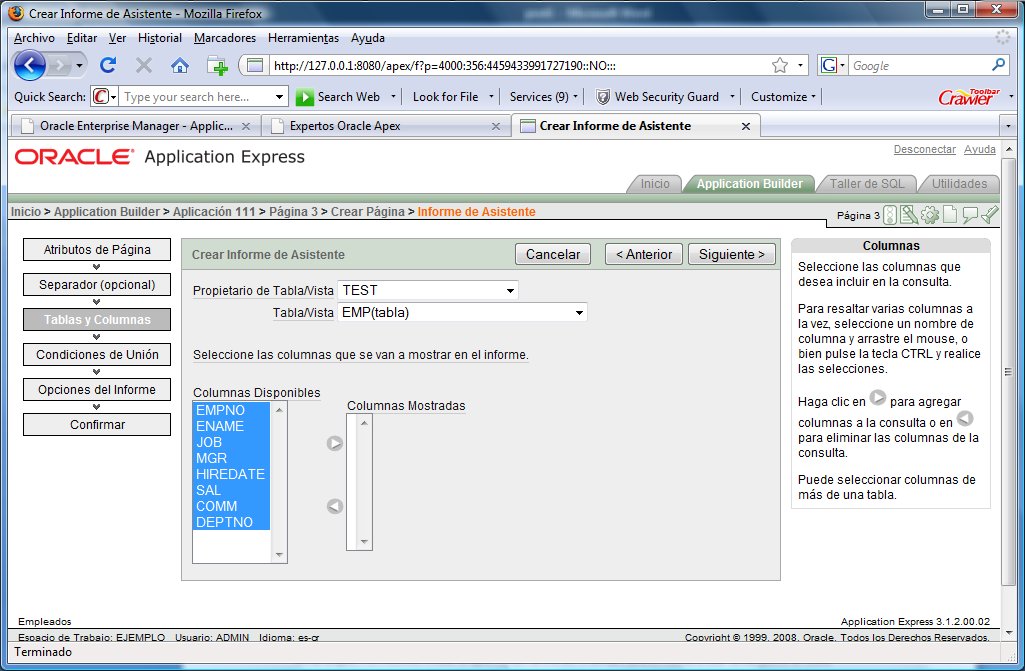Go back with the Firefox back arrow
The height and width of the screenshot is (671, 1025).
(29, 65)
